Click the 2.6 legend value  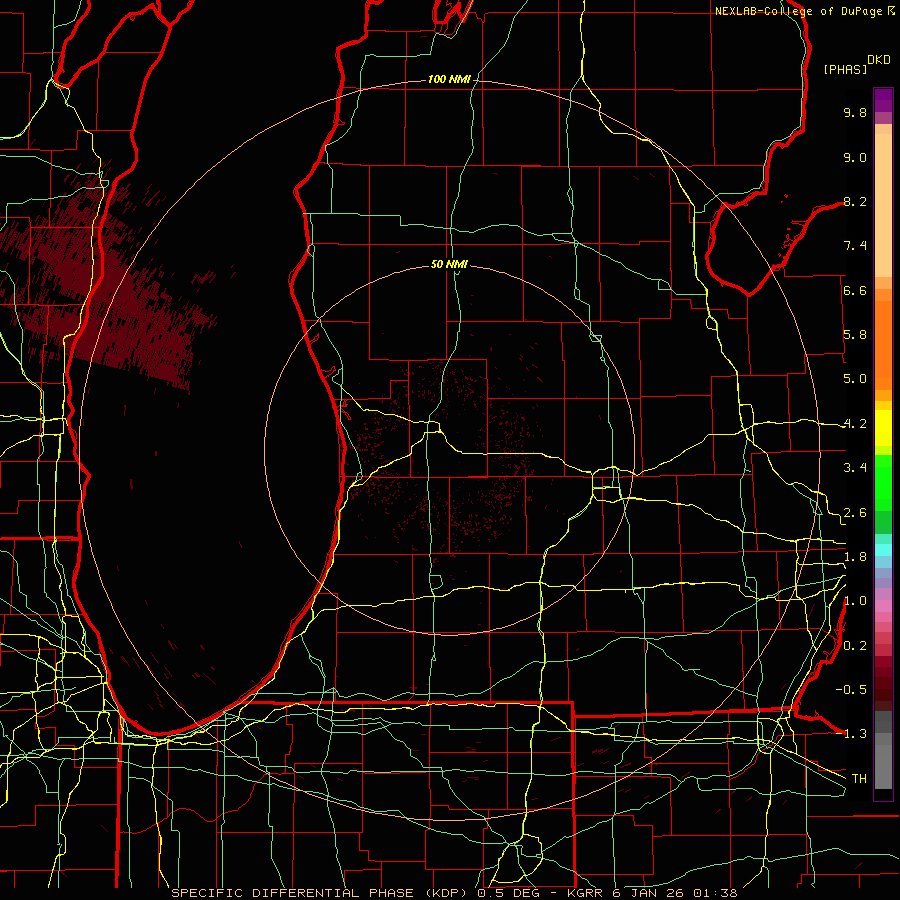pos(855,513)
